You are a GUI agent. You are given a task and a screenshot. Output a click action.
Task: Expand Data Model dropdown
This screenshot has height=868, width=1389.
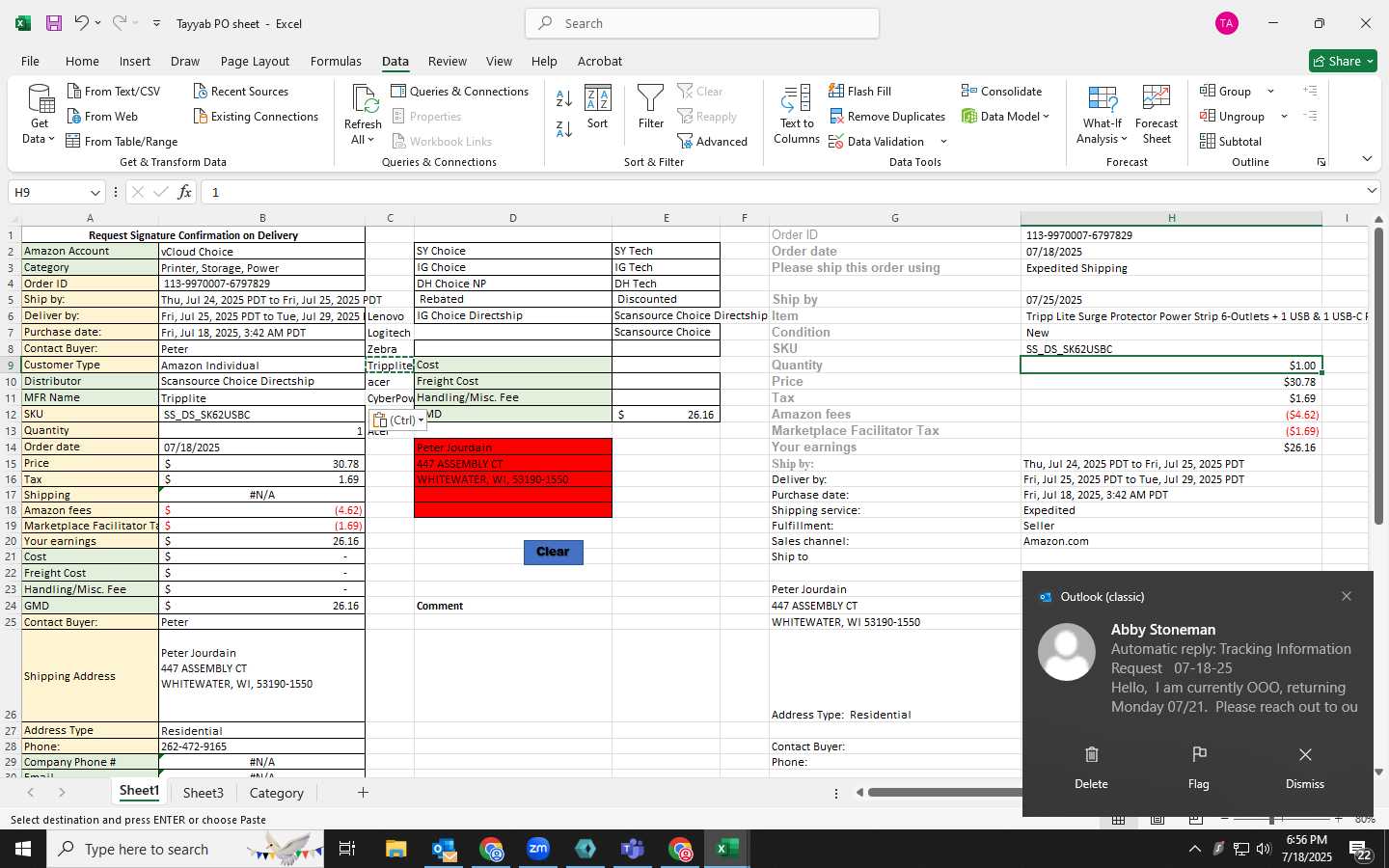pyautogui.click(x=1046, y=116)
